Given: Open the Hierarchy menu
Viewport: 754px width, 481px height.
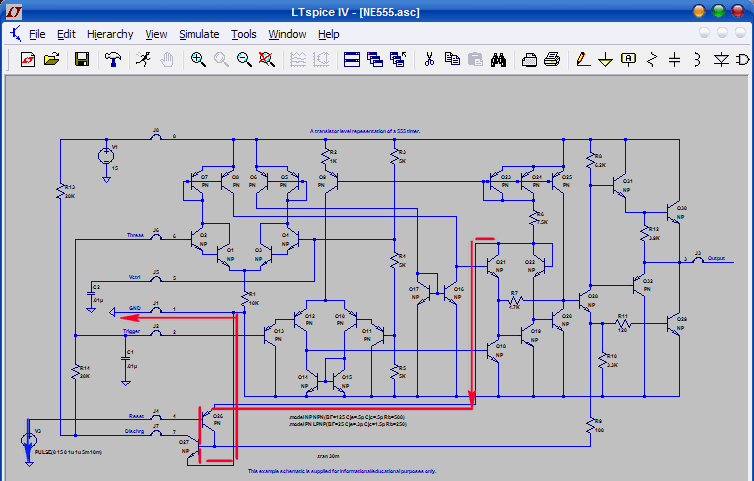Looking at the screenshot, I should [110, 34].
